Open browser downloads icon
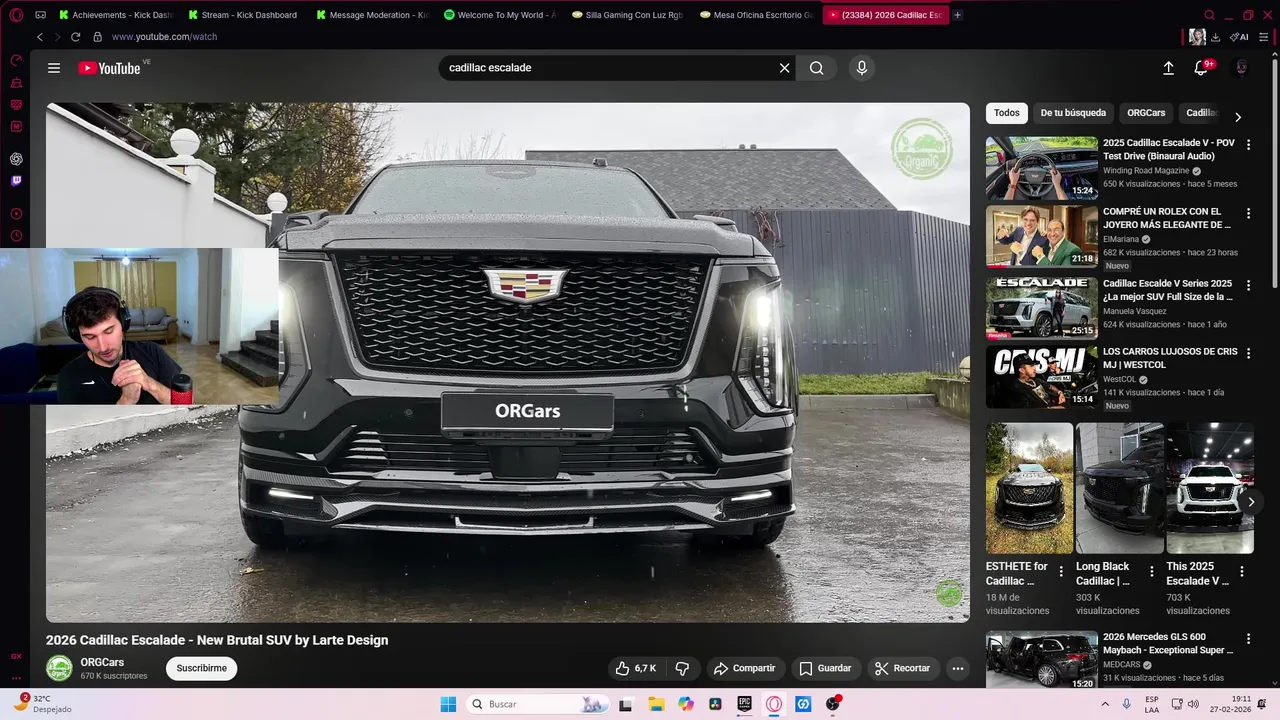1280x720 pixels. pos(1215,37)
